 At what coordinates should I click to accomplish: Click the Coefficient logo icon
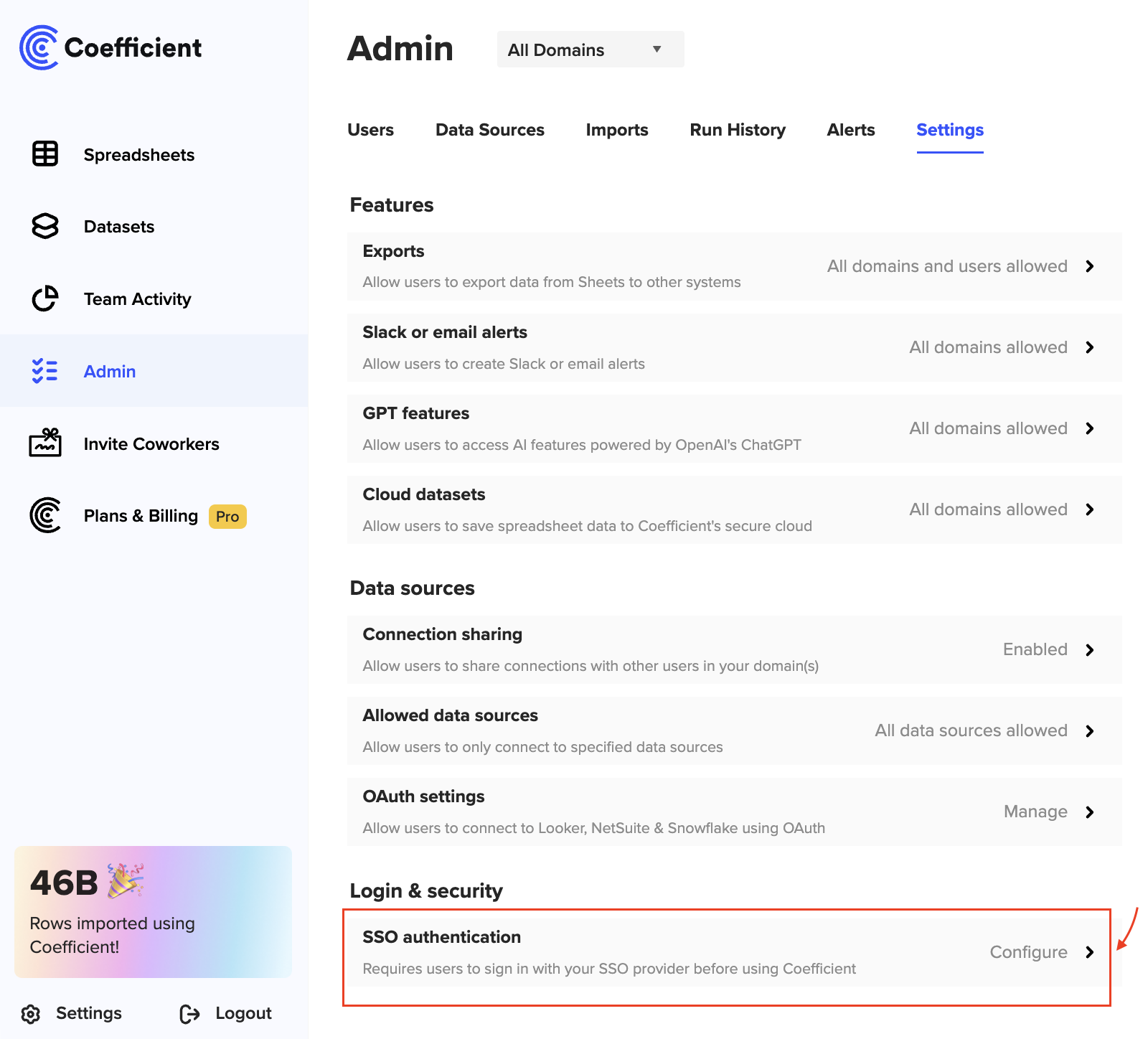pos(39,48)
